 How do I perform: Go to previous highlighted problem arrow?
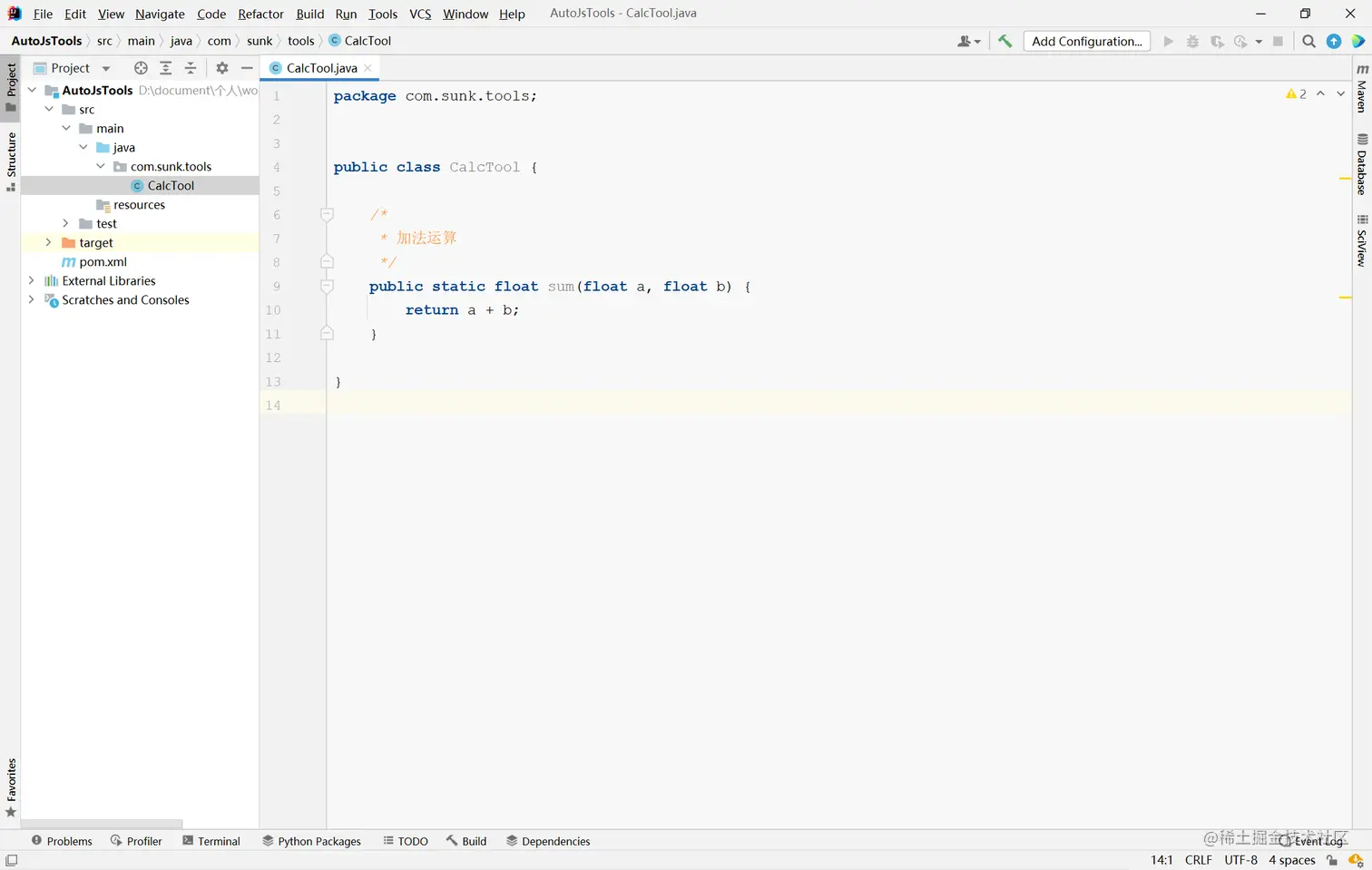pos(1320,93)
